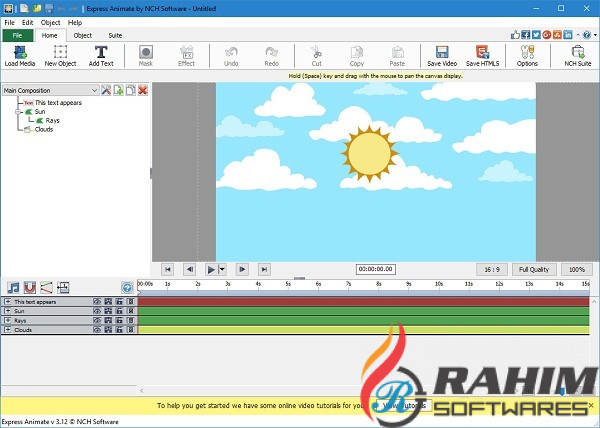Image resolution: width=600 pixels, height=428 pixels.
Task: Open the Main Composition dropdown
Action: [94, 90]
